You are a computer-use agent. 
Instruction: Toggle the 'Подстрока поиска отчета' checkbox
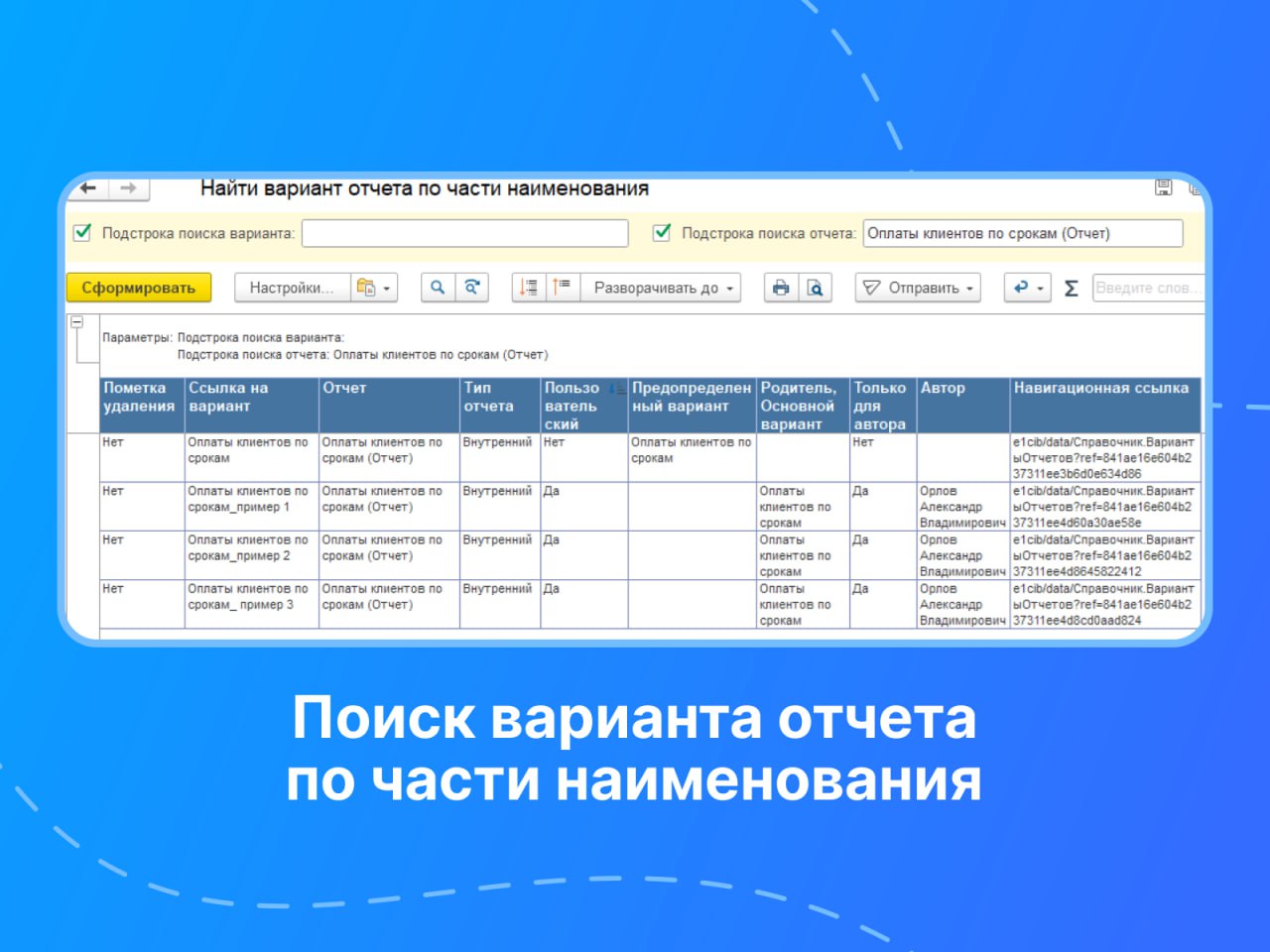point(662,233)
